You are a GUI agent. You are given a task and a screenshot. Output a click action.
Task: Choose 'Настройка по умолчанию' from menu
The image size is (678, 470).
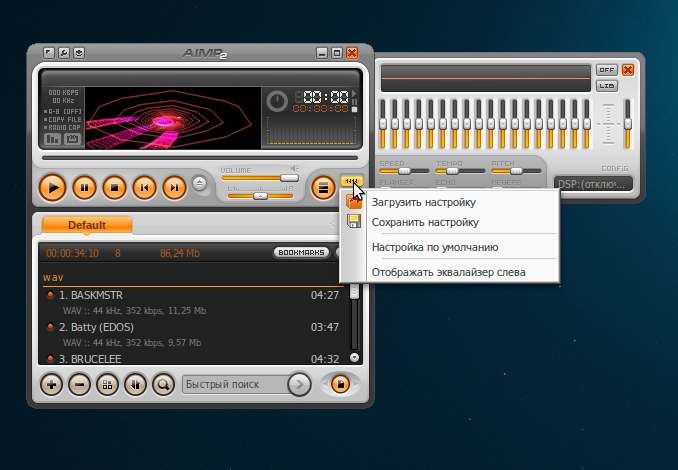[x=435, y=246]
